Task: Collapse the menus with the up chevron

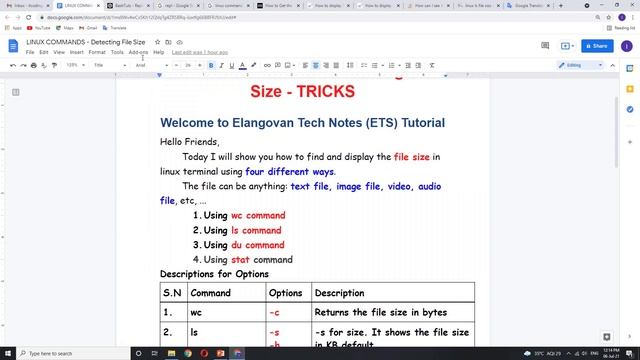Action: pyautogui.click(x=613, y=65)
